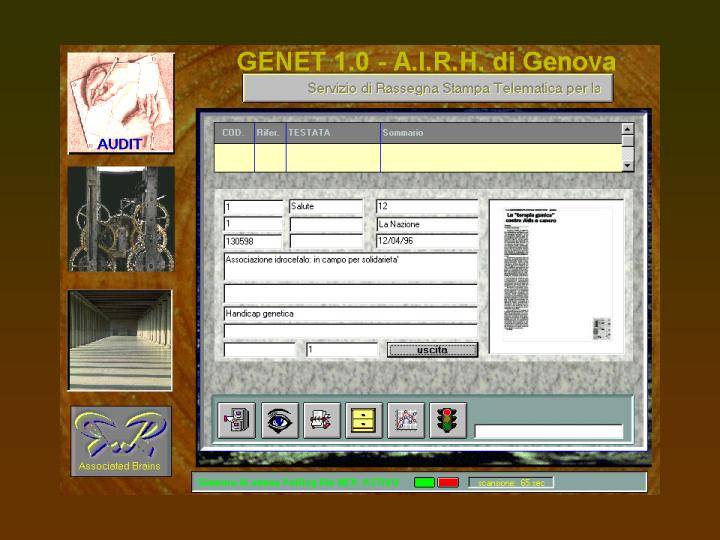720x540 pixels.
Task: Click the empty field below Handicap genetica
Action: [351, 331]
